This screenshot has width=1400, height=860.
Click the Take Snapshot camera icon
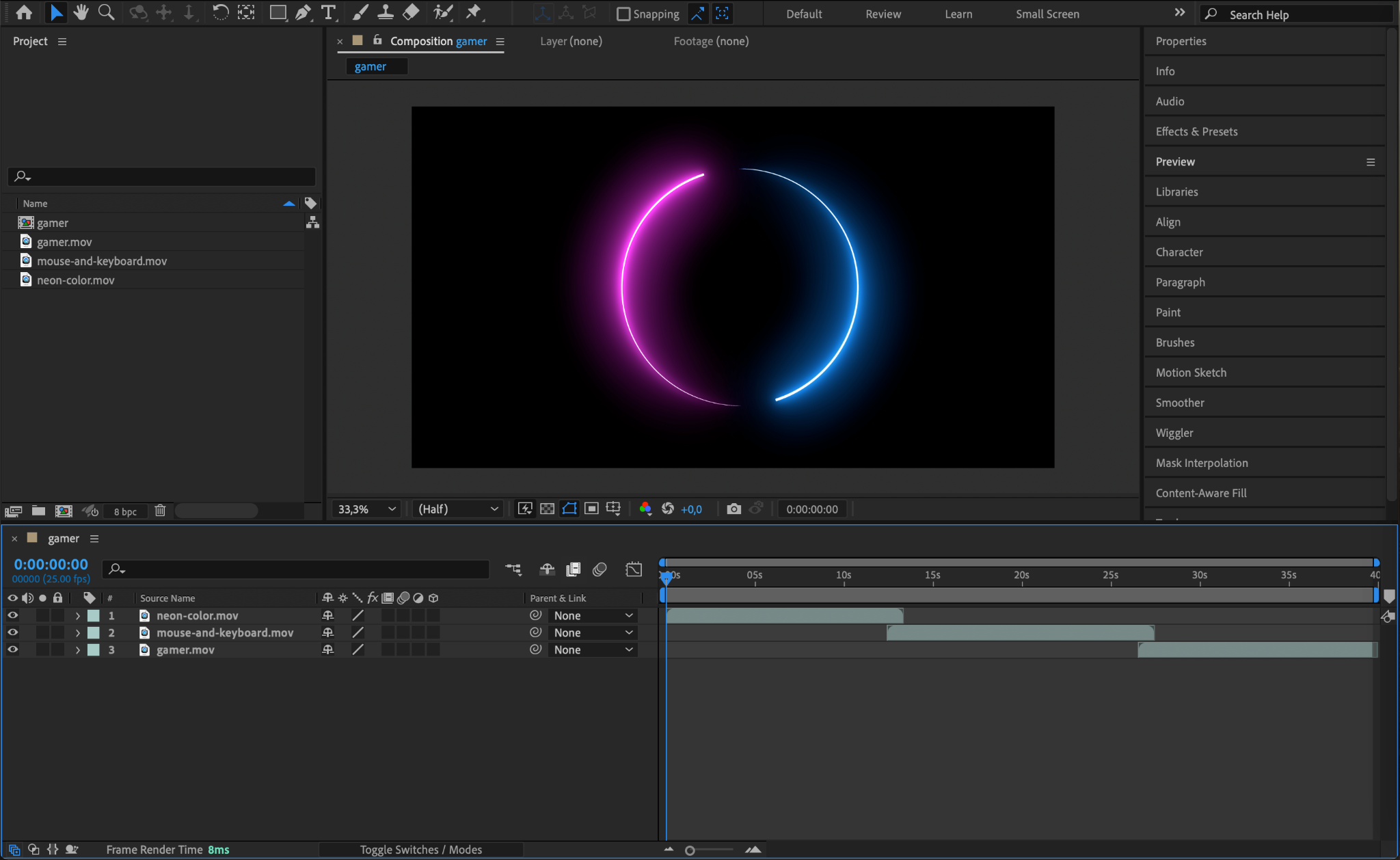[733, 509]
